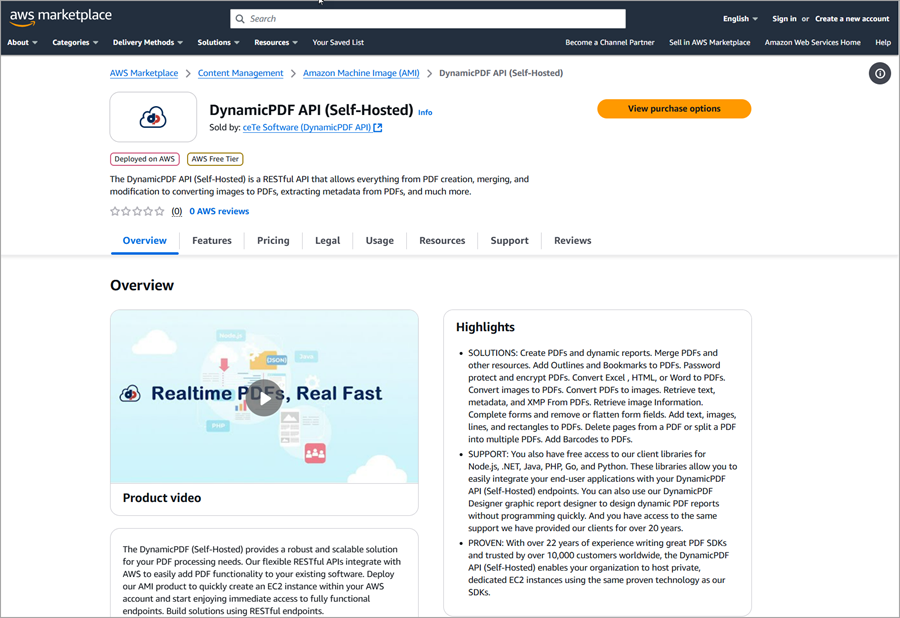Click Become a Channel Partner
Viewport: 900px width, 618px height.
[x=610, y=42]
